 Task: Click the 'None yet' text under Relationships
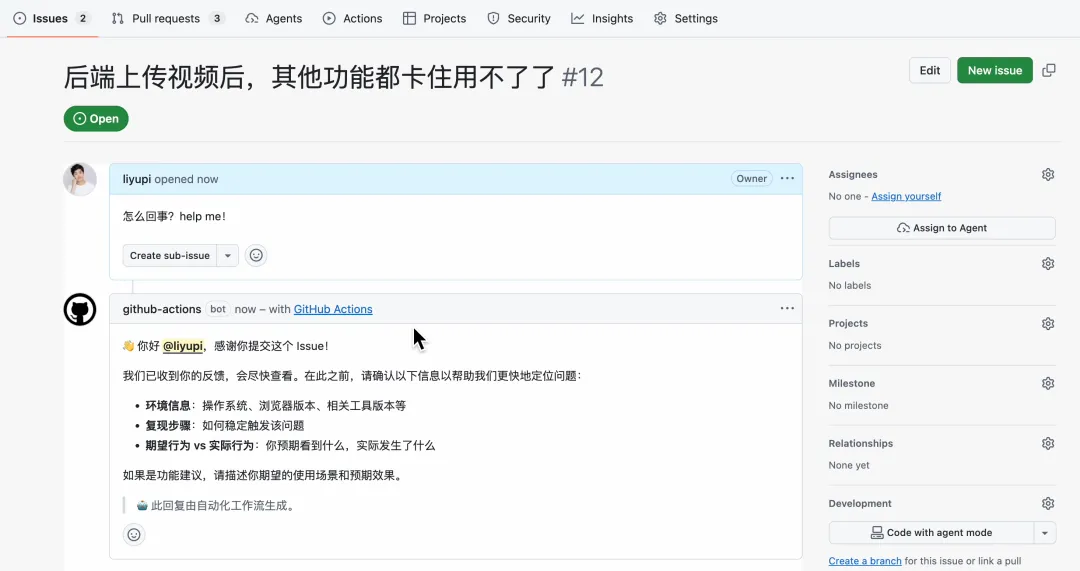click(x=849, y=465)
